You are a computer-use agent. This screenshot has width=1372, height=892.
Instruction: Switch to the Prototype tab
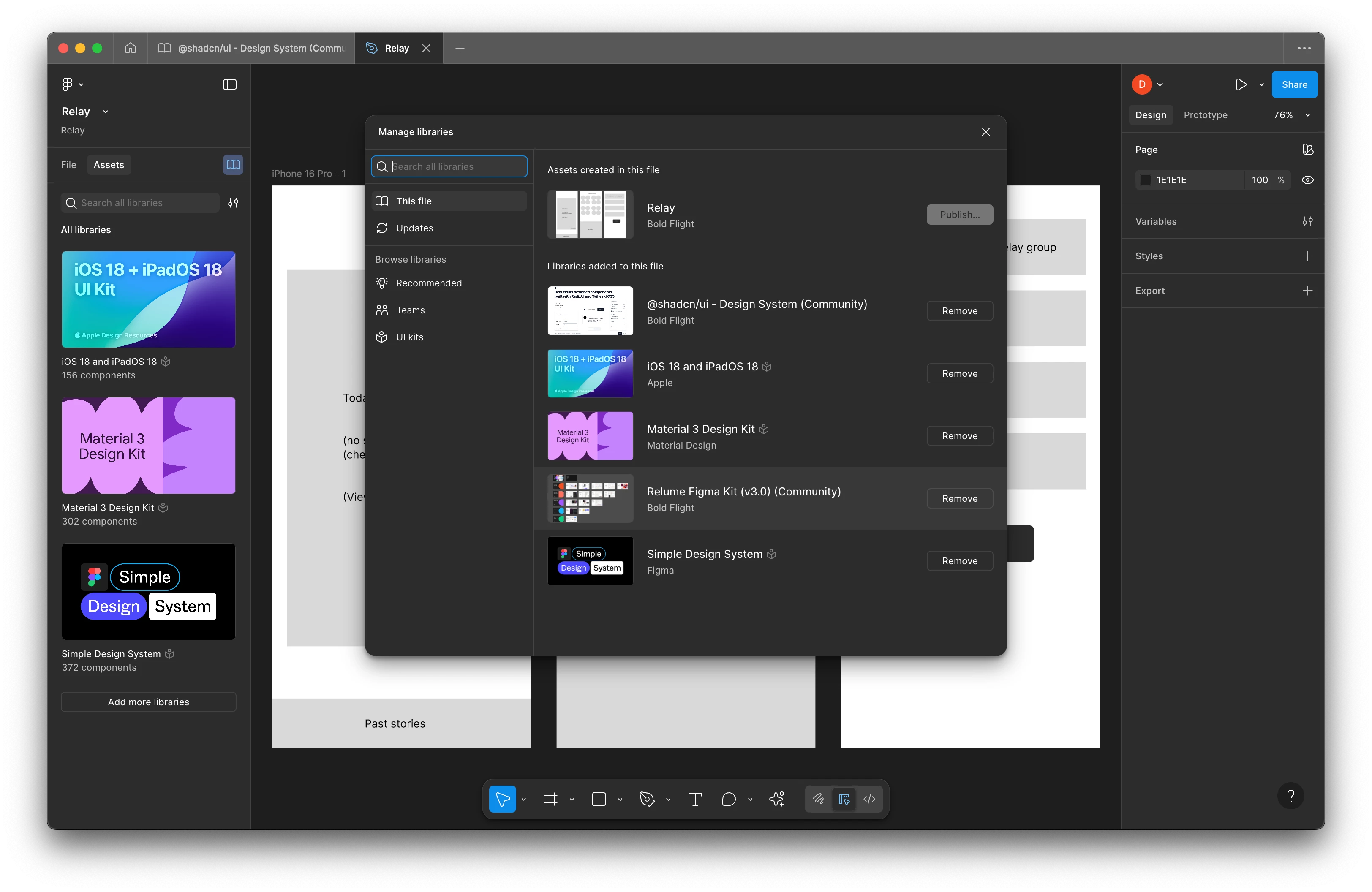coord(1205,115)
